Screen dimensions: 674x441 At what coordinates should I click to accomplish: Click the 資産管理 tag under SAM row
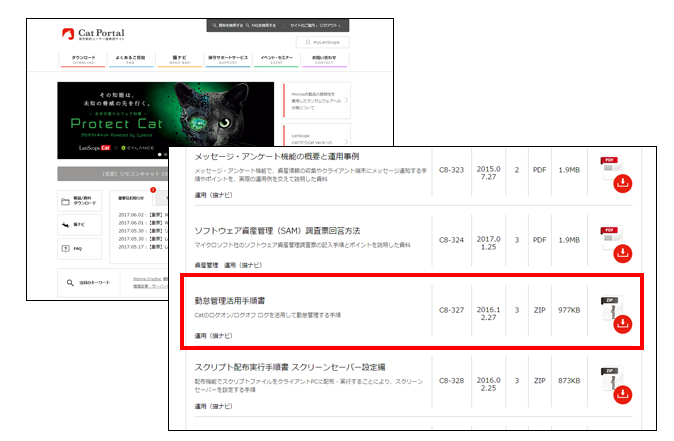(206, 265)
